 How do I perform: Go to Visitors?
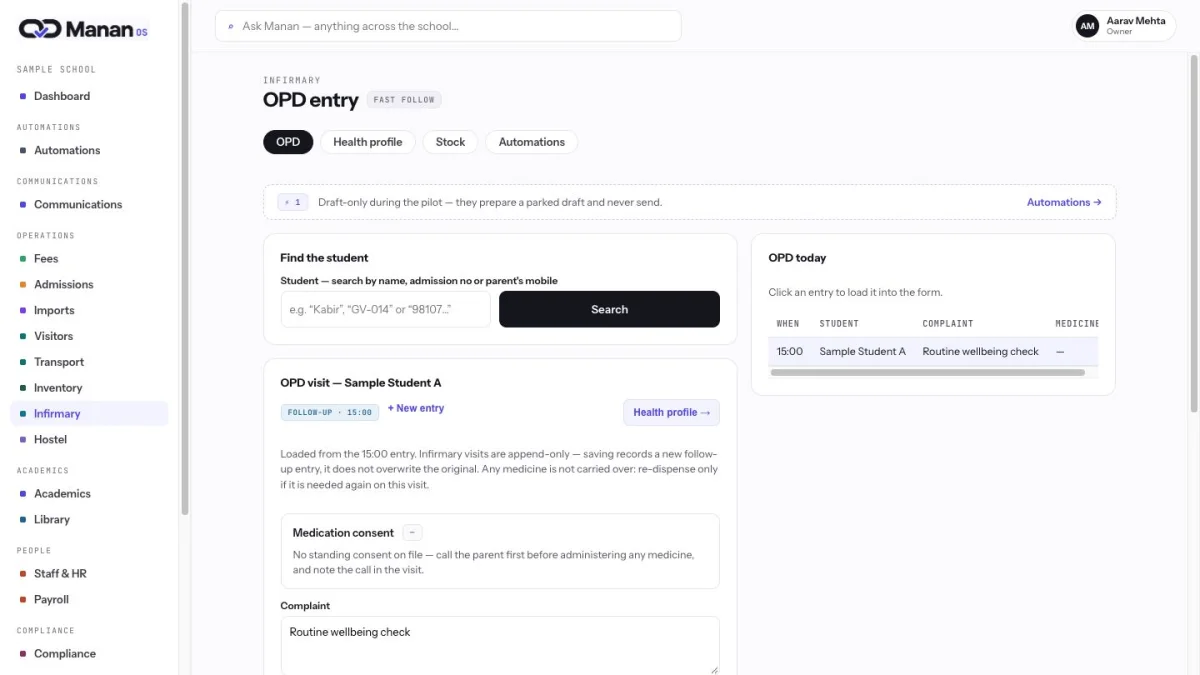click(53, 336)
